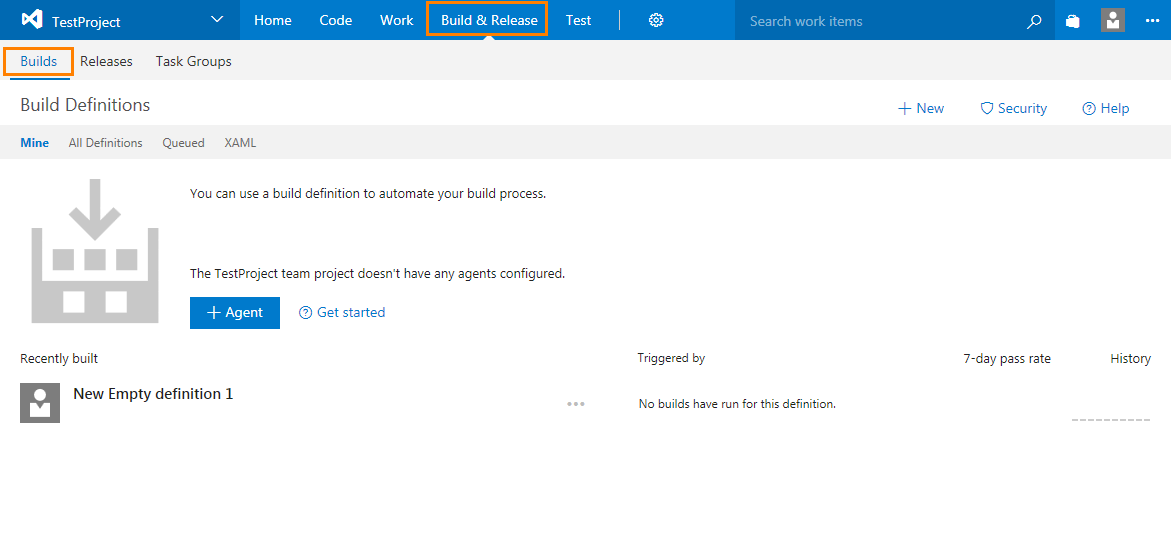Click the question icon beside Get started
The height and width of the screenshot is (554, 1171).
pos(305,313)
